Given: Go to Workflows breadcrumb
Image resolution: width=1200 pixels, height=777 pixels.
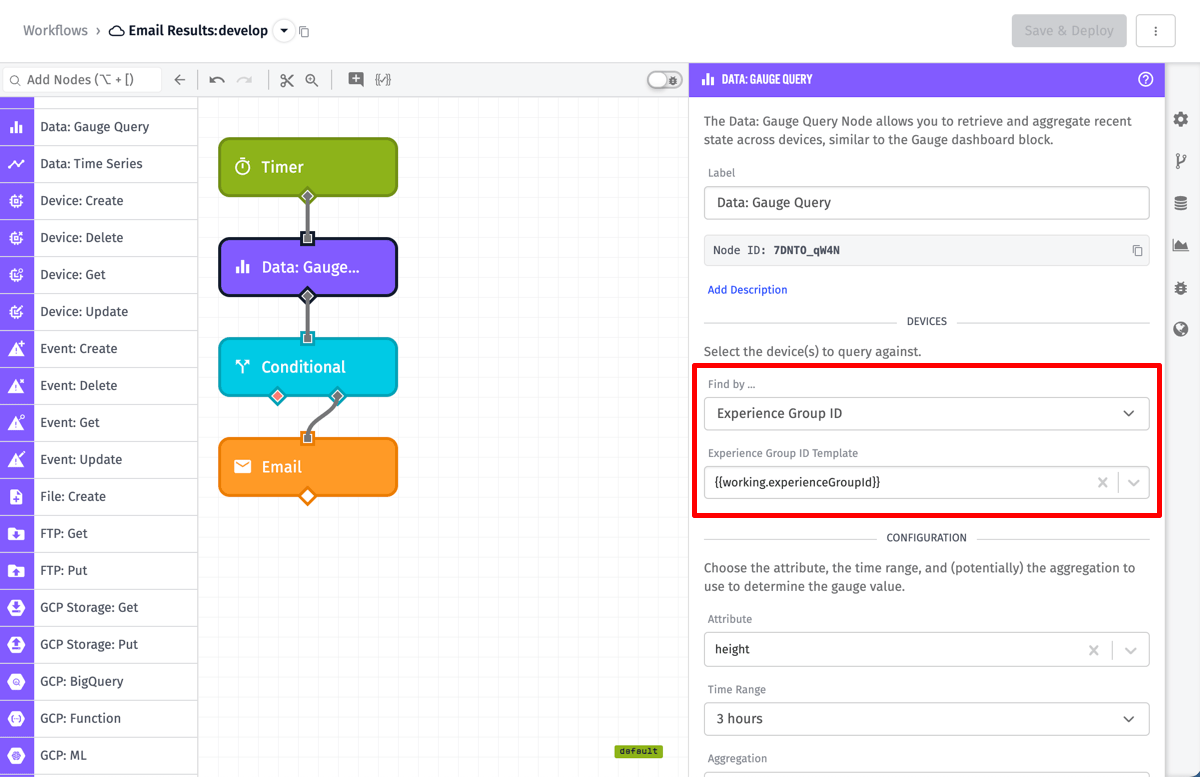Looking at the screenshot, I should pos(56,31).
